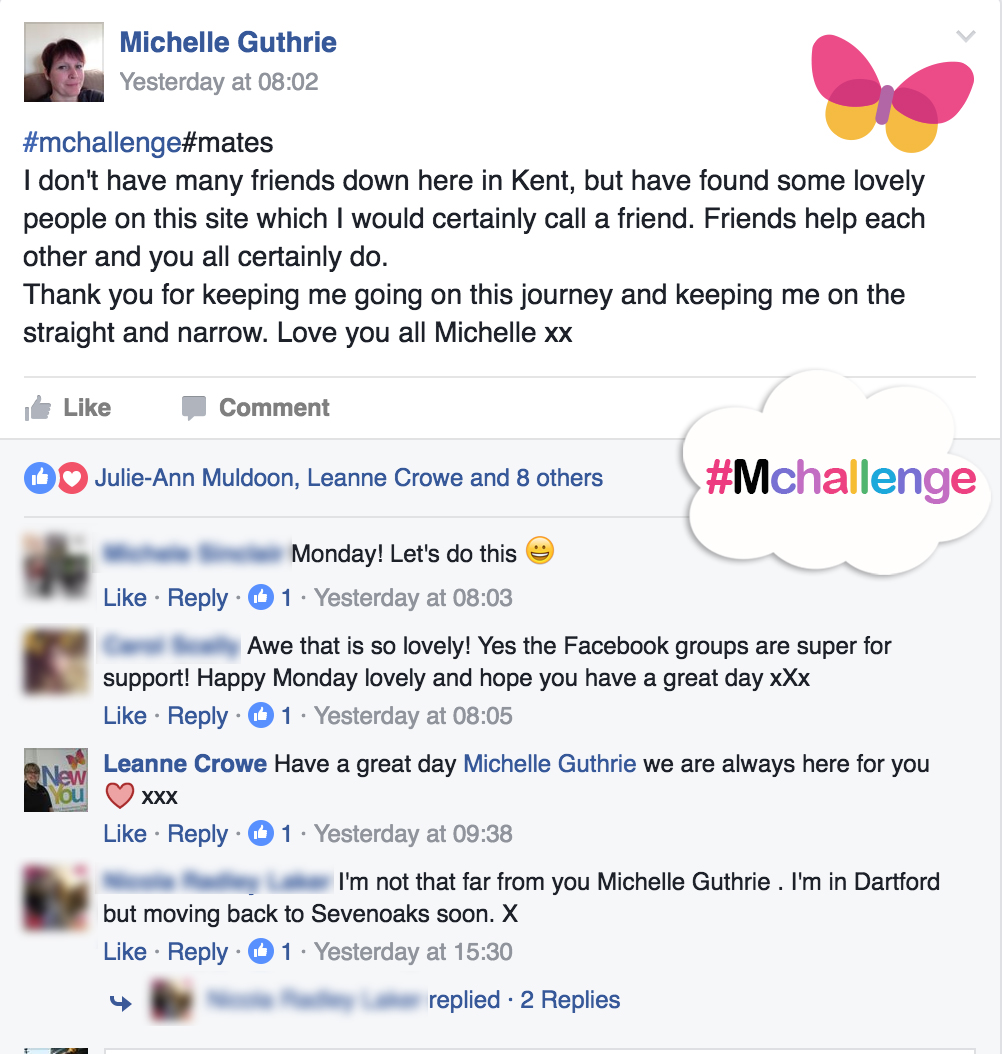Image resolution: width=1002 pixels, height=1054 pixels.
Task: Open the red heart love reaction icon
Action: click(x=73, y=478)
